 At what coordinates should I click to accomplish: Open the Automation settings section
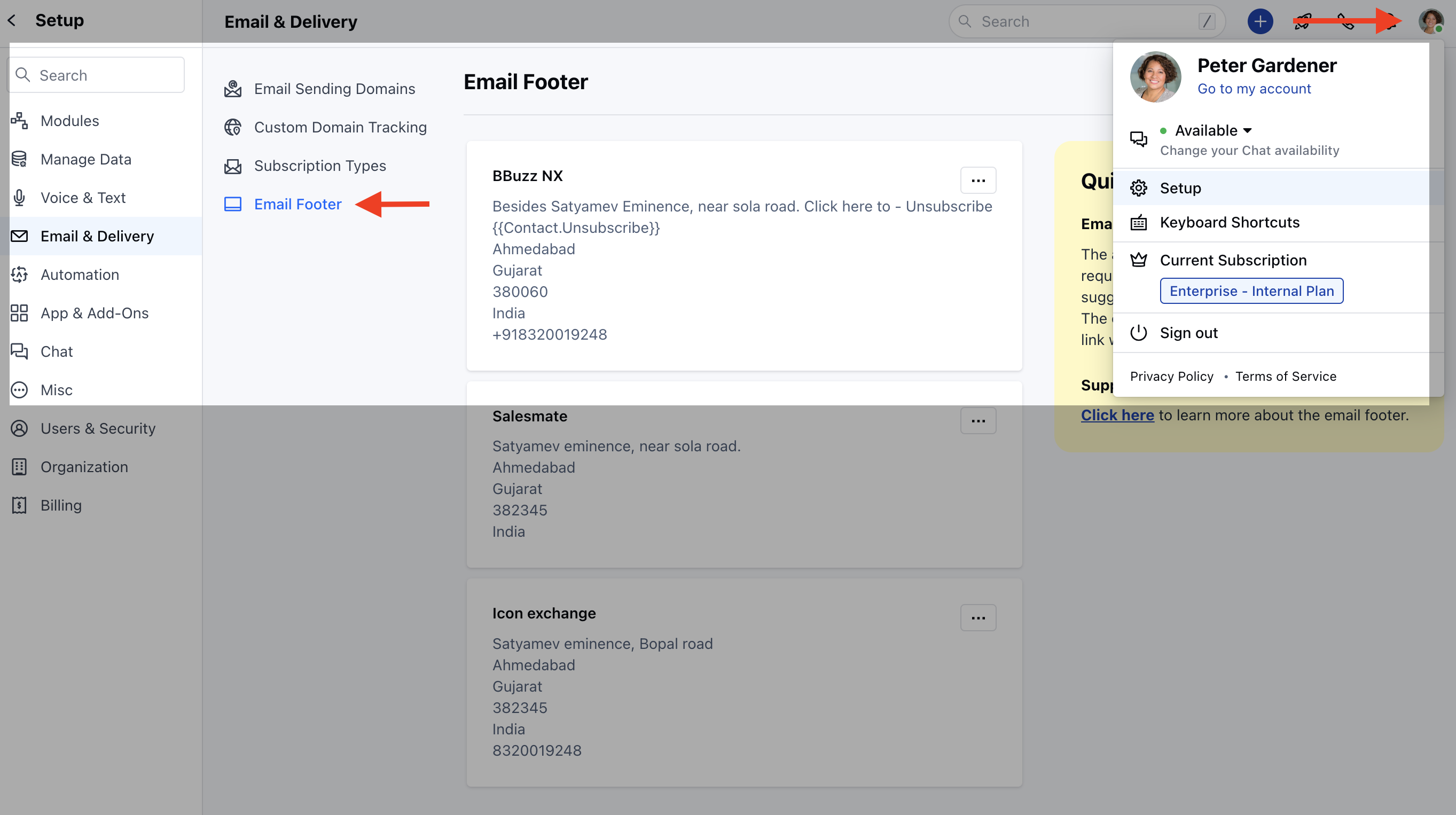(80, 274)
